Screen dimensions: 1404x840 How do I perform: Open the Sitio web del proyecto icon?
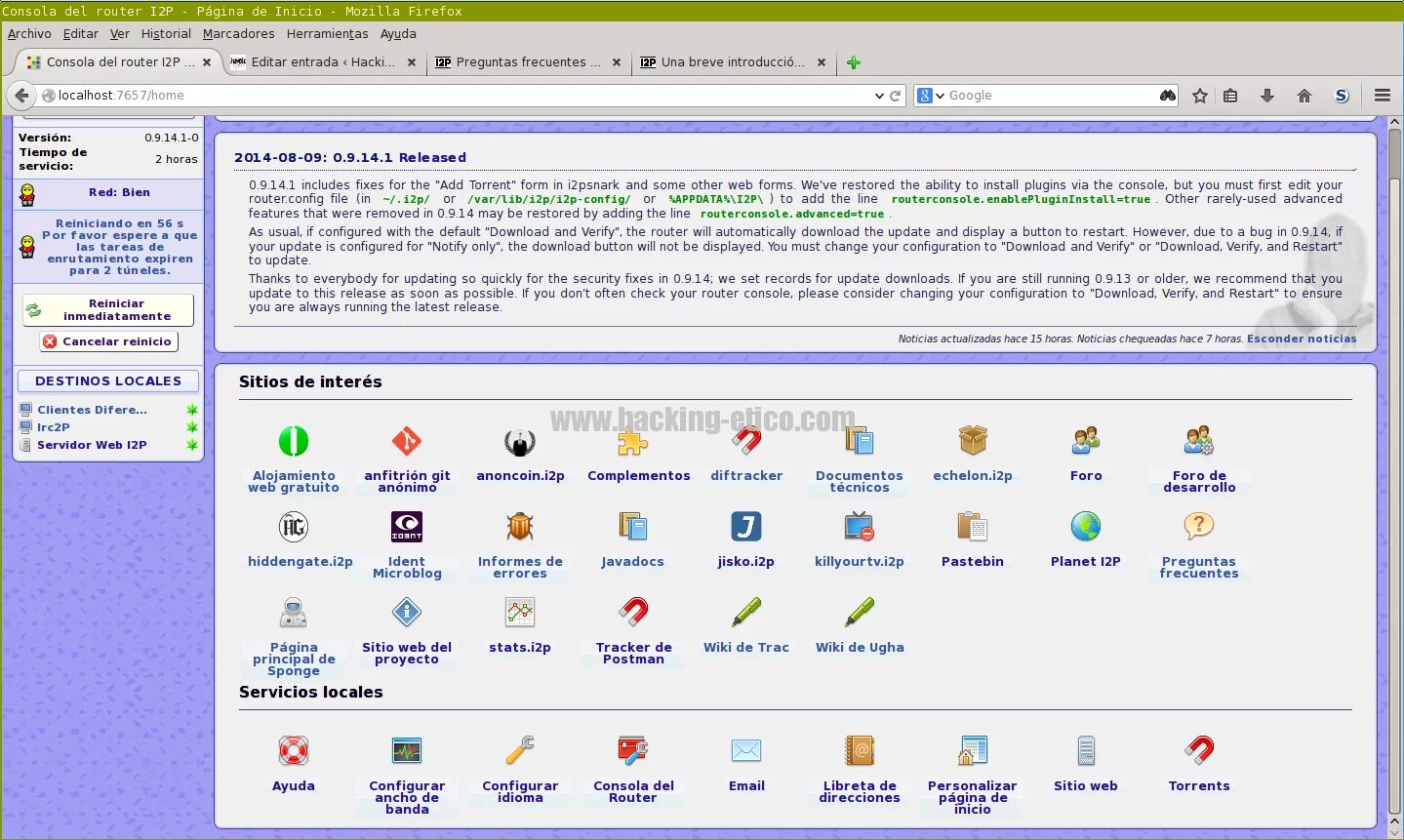(x=407, y=613)
